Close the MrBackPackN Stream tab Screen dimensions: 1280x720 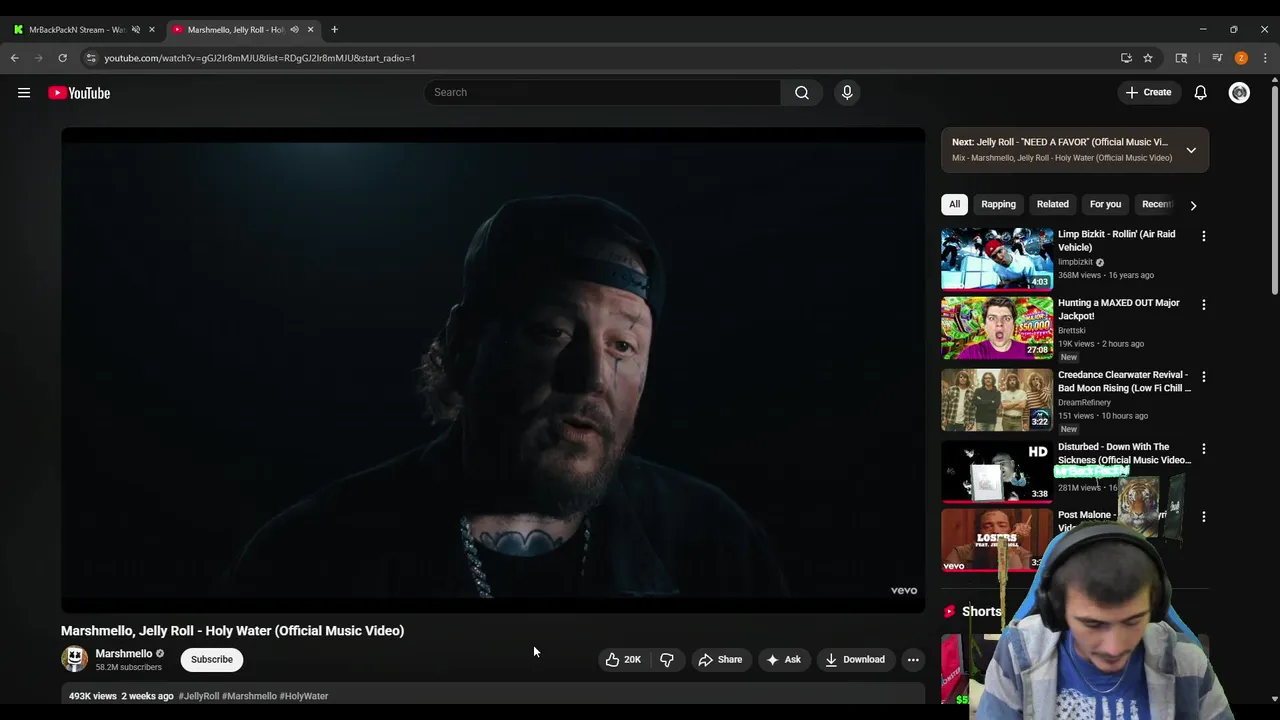(x=152, y=30)
